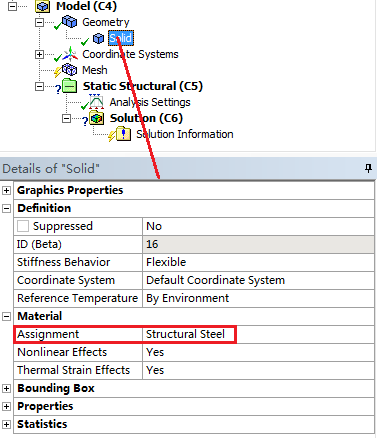Screen dimensions: 377x438
Task: Select the Solution (C6) label
Action: click(146, 118)
